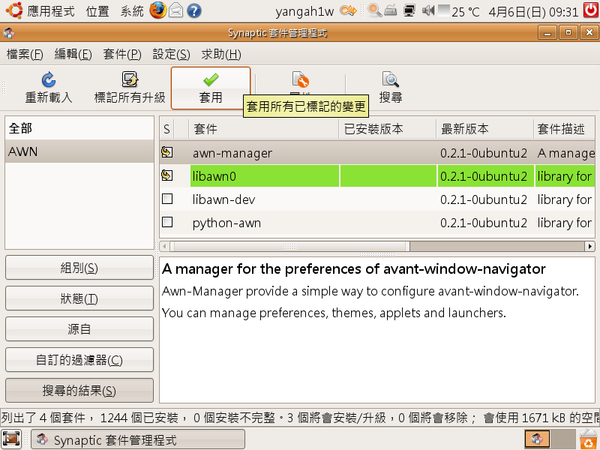The height and width of the screenshot is (450, 600).
Task: Open the 求助(H) menu
Action: [221, 54]
